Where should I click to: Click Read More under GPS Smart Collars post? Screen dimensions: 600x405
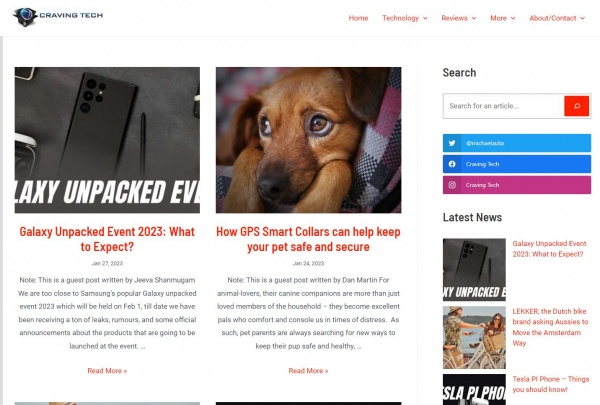click(308, 371)
